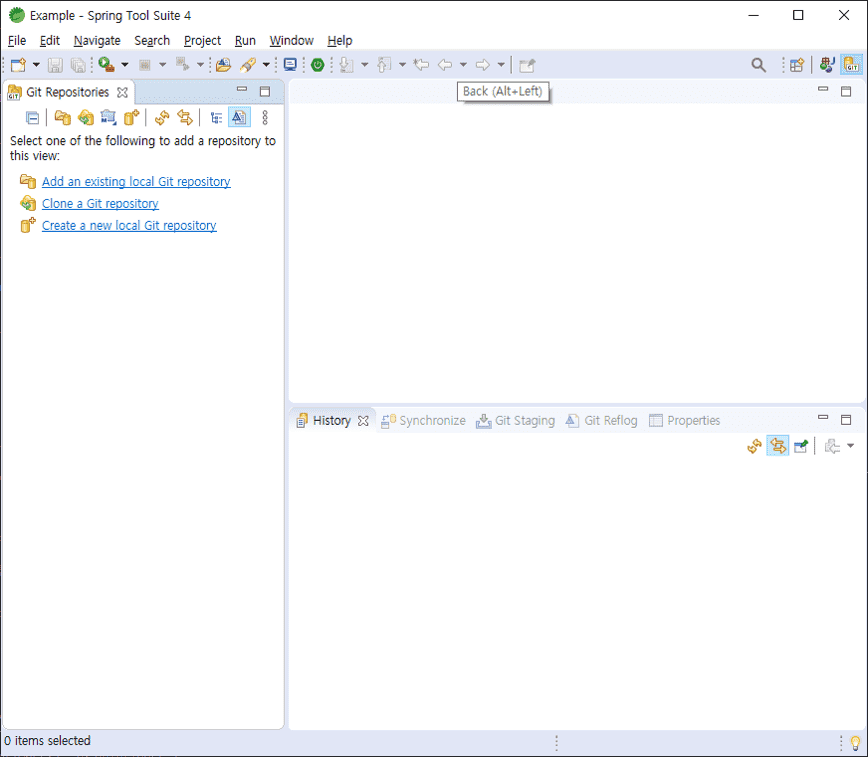Image resolution: width=868 pixels, height=757 pixels.
Task: Click the lightbulb tip icon in status bar
Action: [855, 743]
